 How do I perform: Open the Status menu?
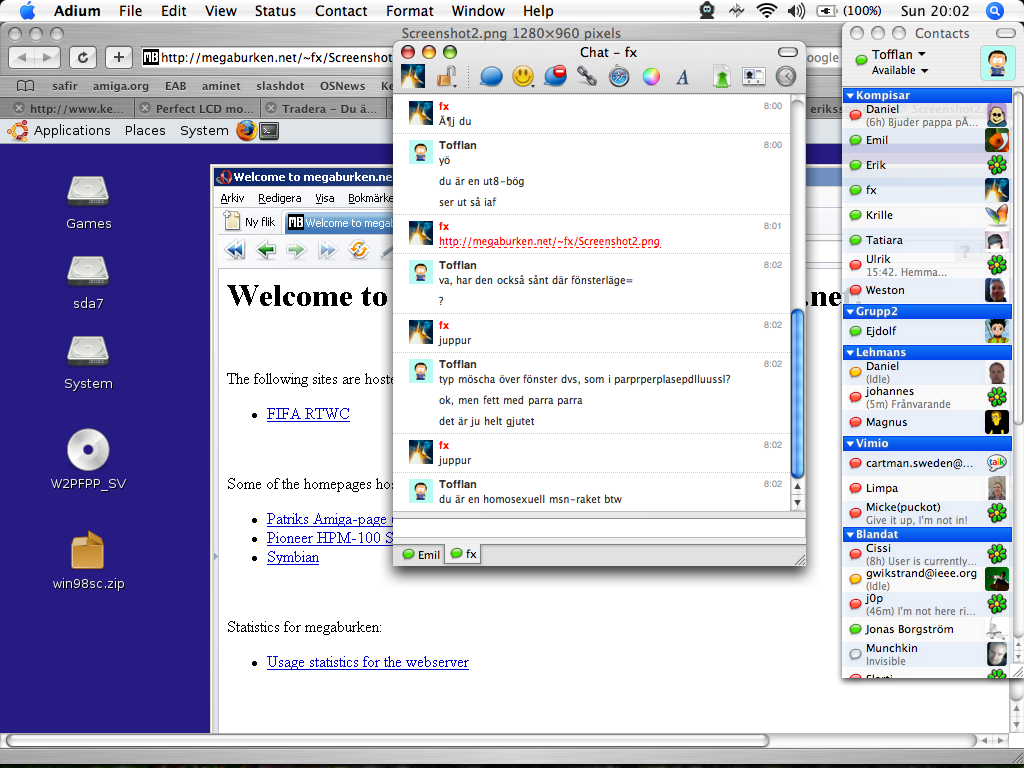(x=275, y=11)
